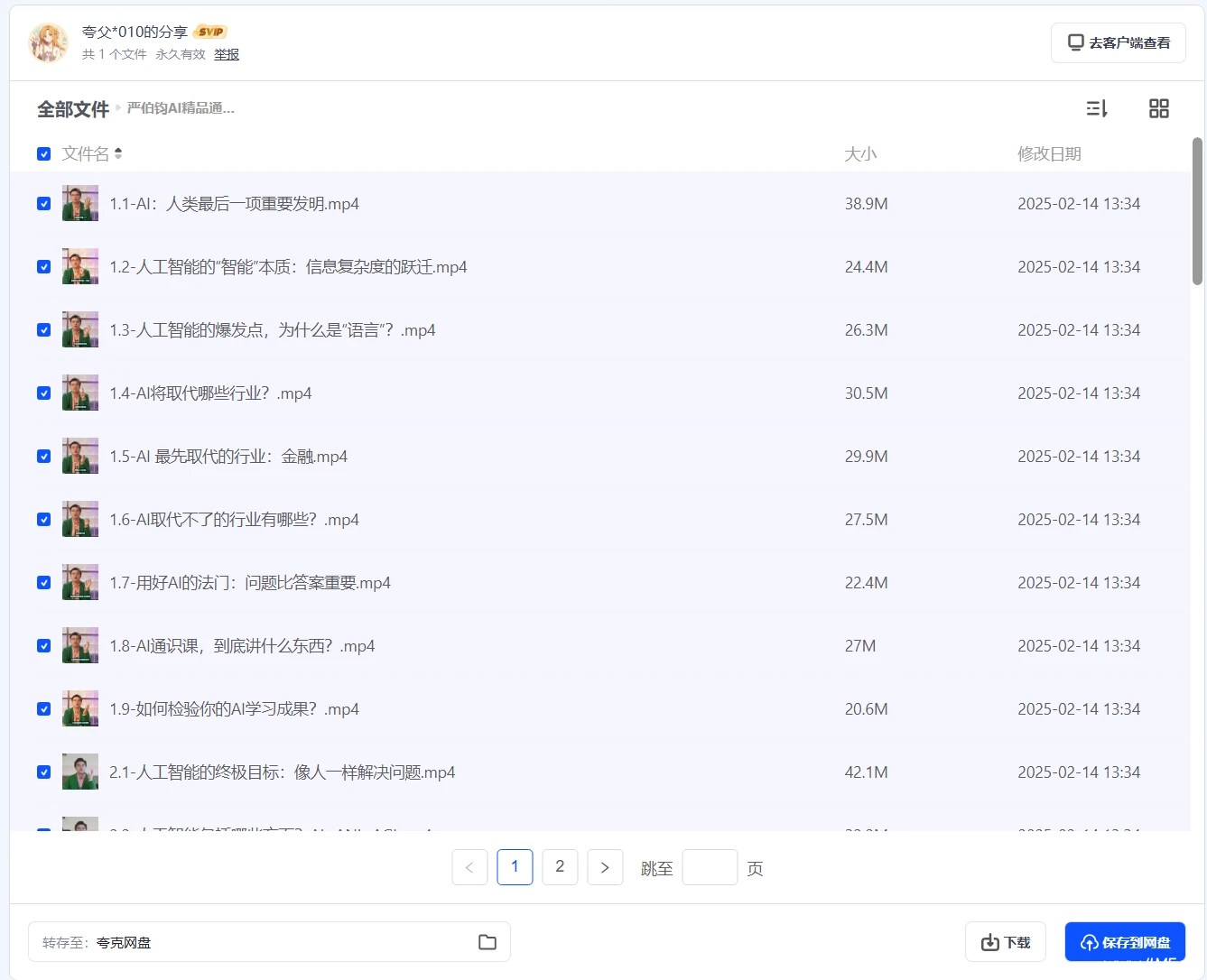Image resolution: width=1207 pixels, height=980 pixels.
Task: Click the 举报 report link
Action: tap(227, 55)
